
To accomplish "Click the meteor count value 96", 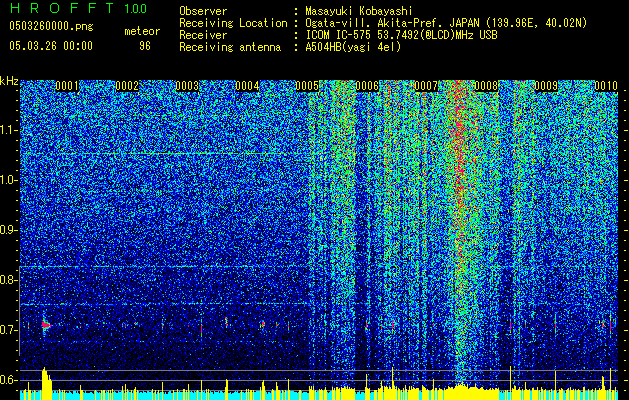I will pos(145,46).
